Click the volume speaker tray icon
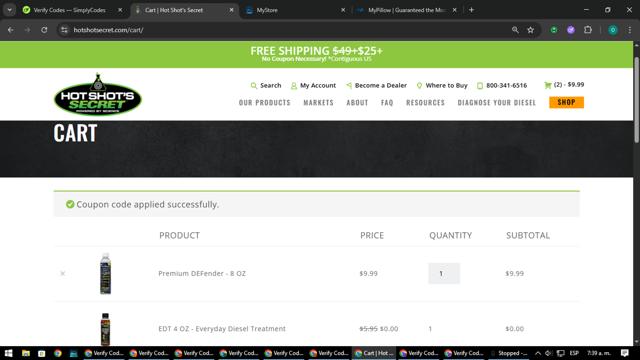Screen dimensions: 640x360 point(549,353)
